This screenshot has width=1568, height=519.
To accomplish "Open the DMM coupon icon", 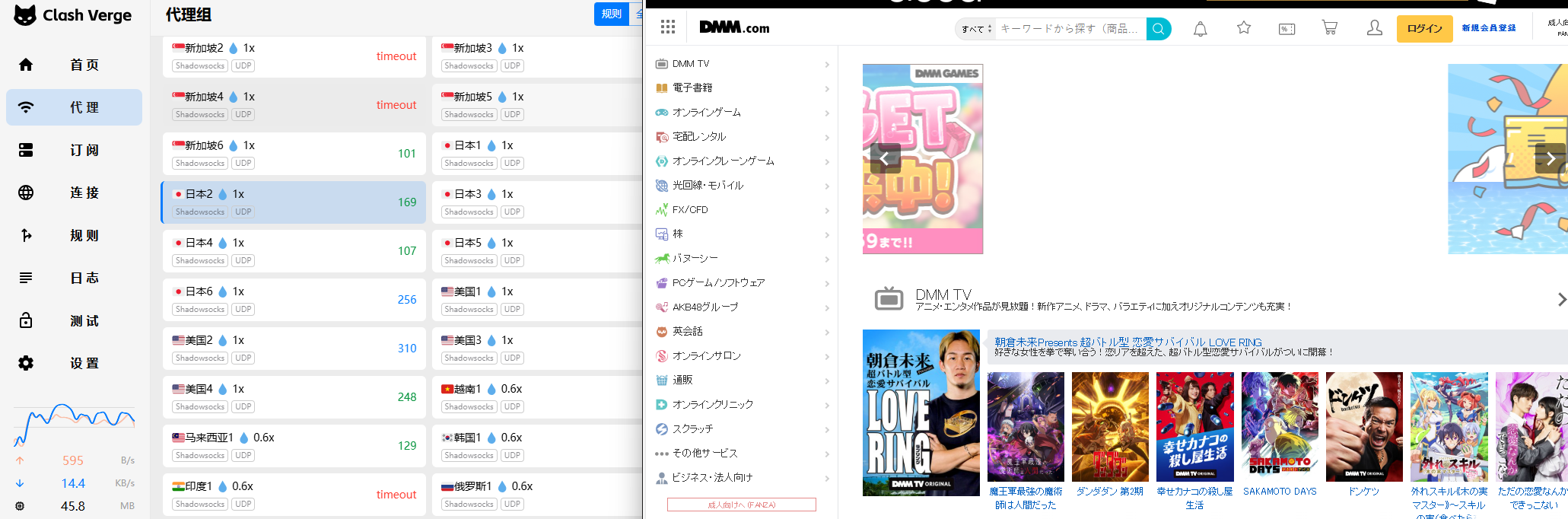I will pos(1287,29).
